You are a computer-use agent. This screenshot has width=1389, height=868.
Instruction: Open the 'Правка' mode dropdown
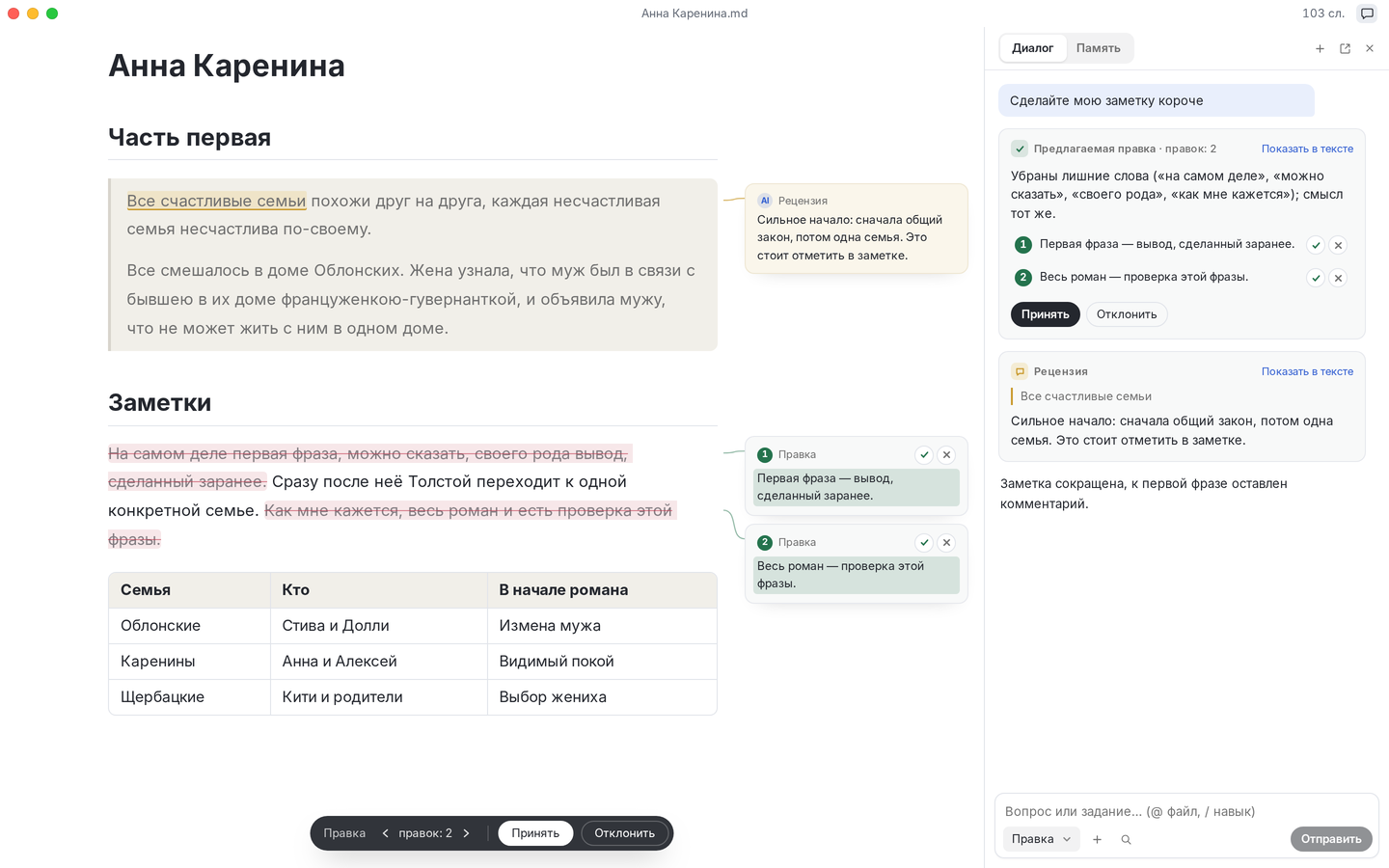pyautogui.click(x=1042, y=839)
